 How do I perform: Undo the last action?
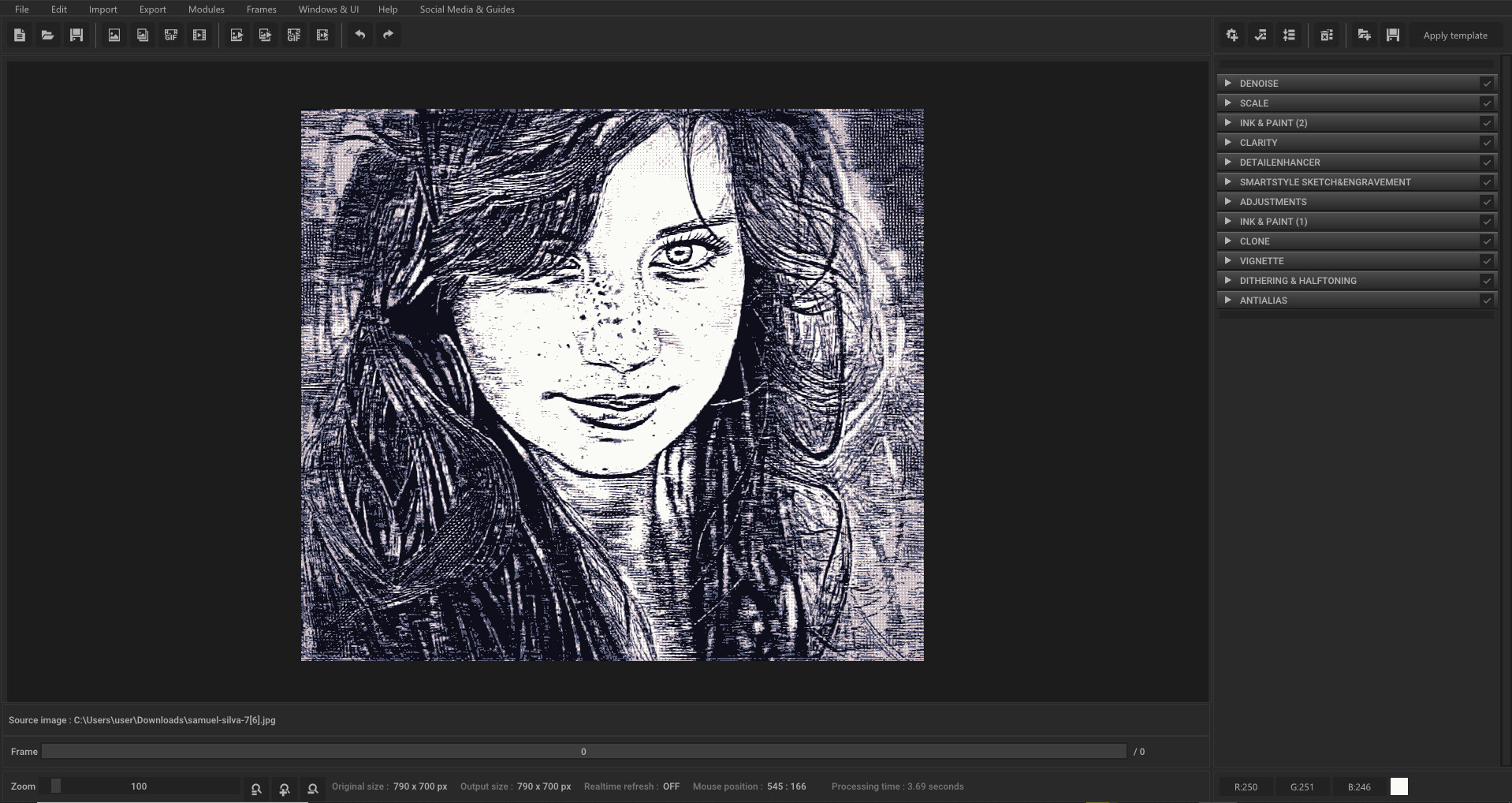[x=360, y=35]
